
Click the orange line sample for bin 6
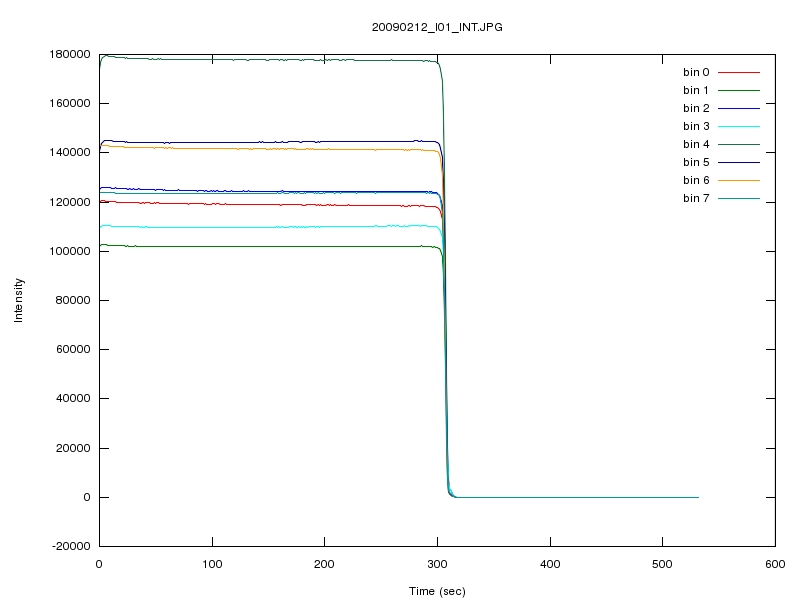point(739,180)
